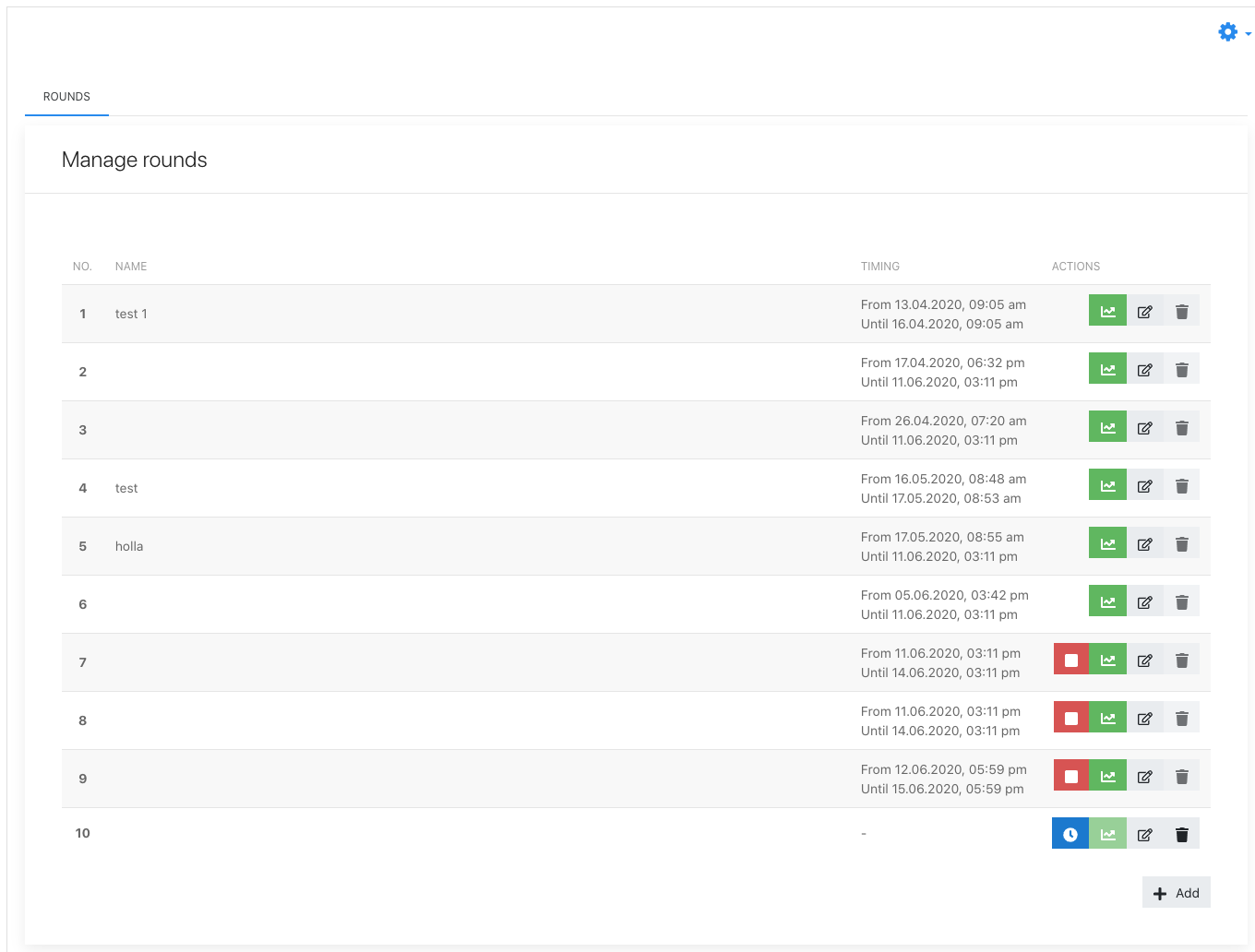The width and height of the screenshot is (1255, 952).
Task: Edit round 3
Action: (1145, 427)
